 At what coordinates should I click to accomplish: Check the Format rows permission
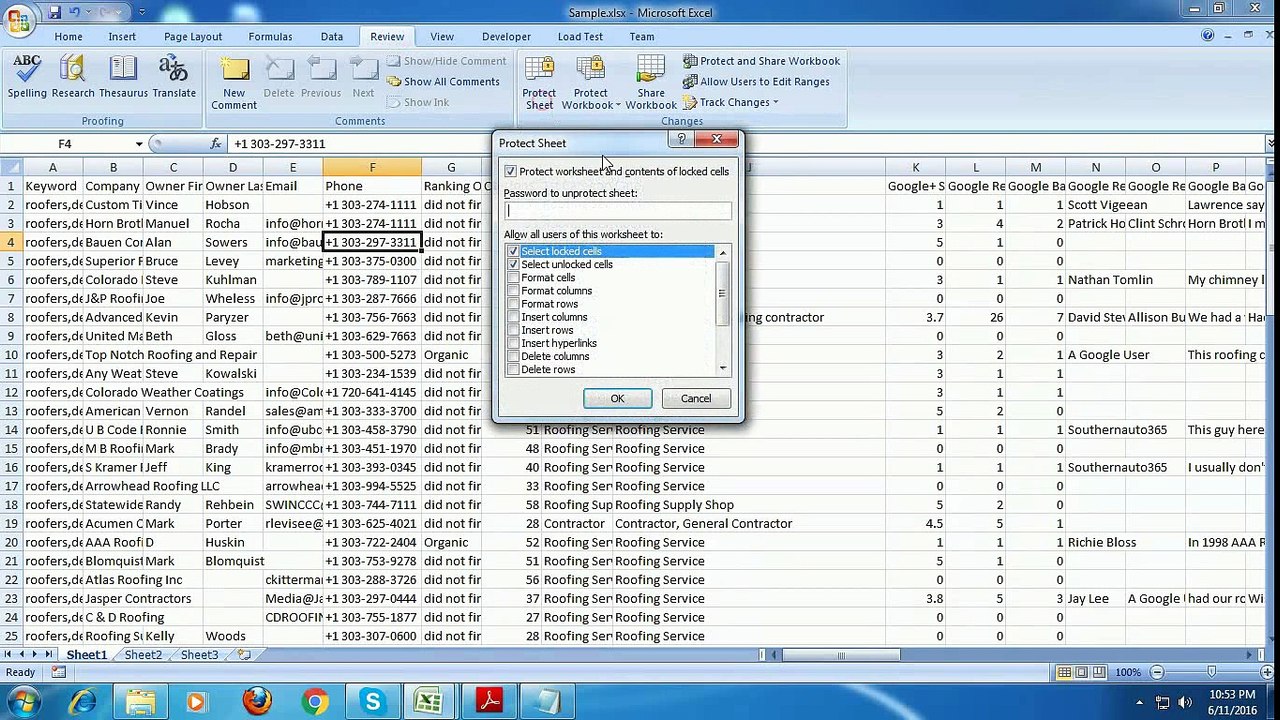pos(513,304)
